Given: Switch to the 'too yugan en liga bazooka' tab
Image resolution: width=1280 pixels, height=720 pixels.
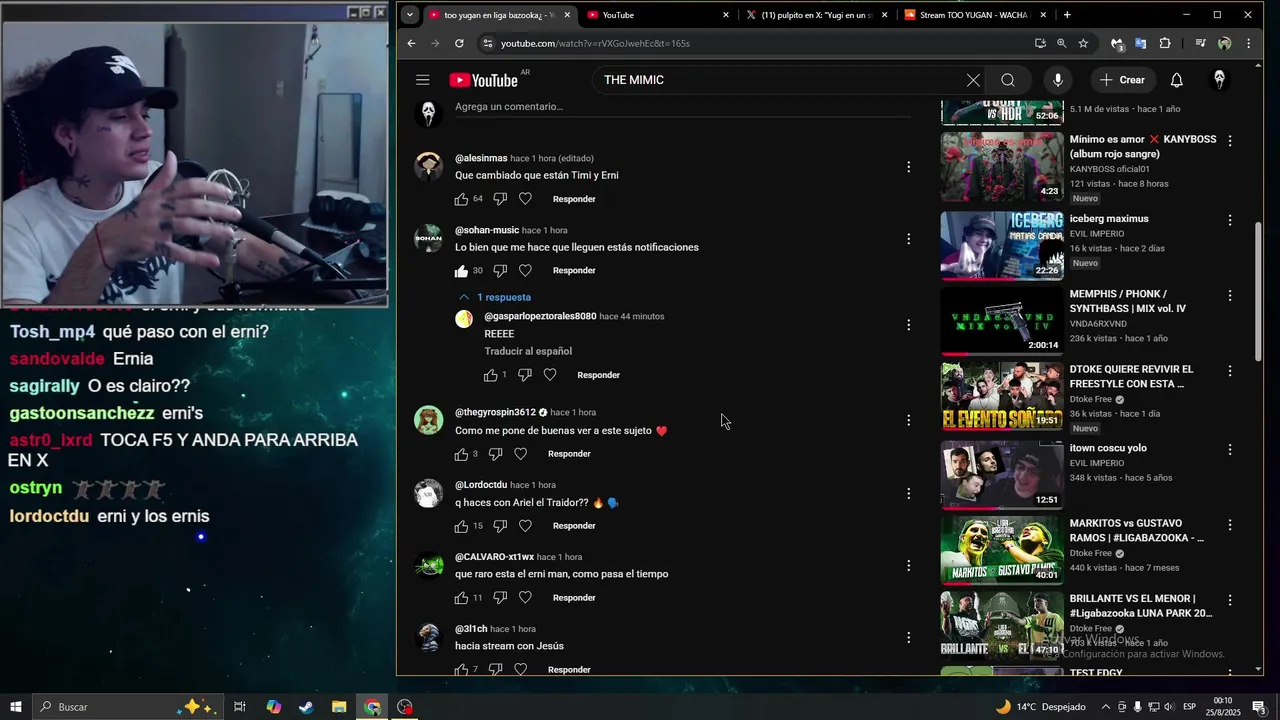Looking at the screenshot, I should tap(498, 15).
